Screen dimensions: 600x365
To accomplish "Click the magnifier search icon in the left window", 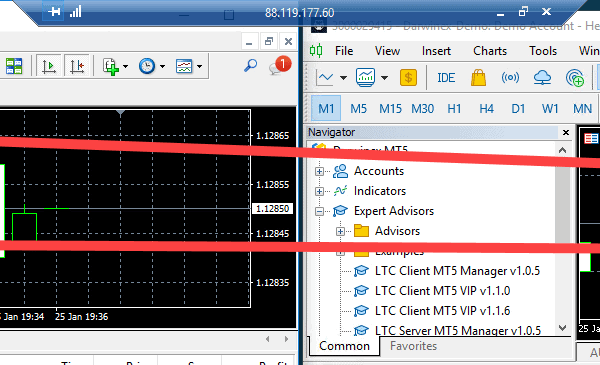I will (251, 65).
